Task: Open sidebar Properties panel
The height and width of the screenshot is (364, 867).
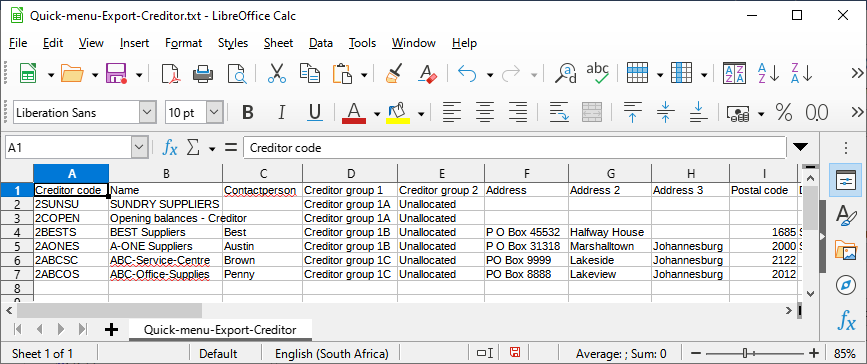Action: point(845,180)
